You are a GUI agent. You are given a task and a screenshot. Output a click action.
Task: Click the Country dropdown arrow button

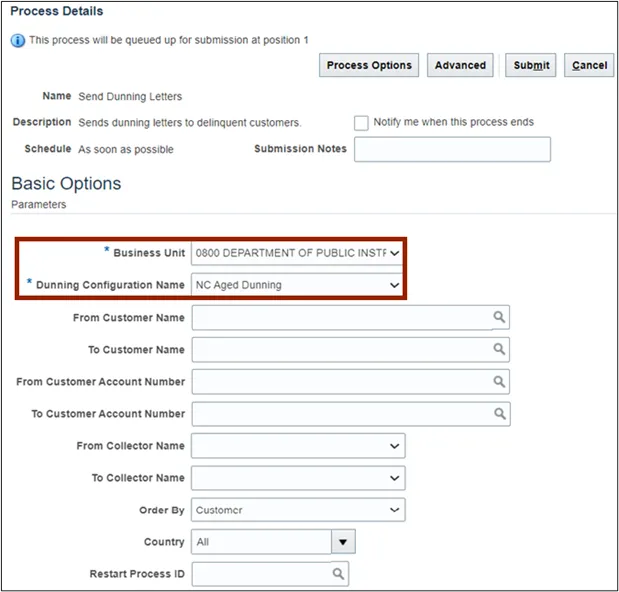click(344, 542)
